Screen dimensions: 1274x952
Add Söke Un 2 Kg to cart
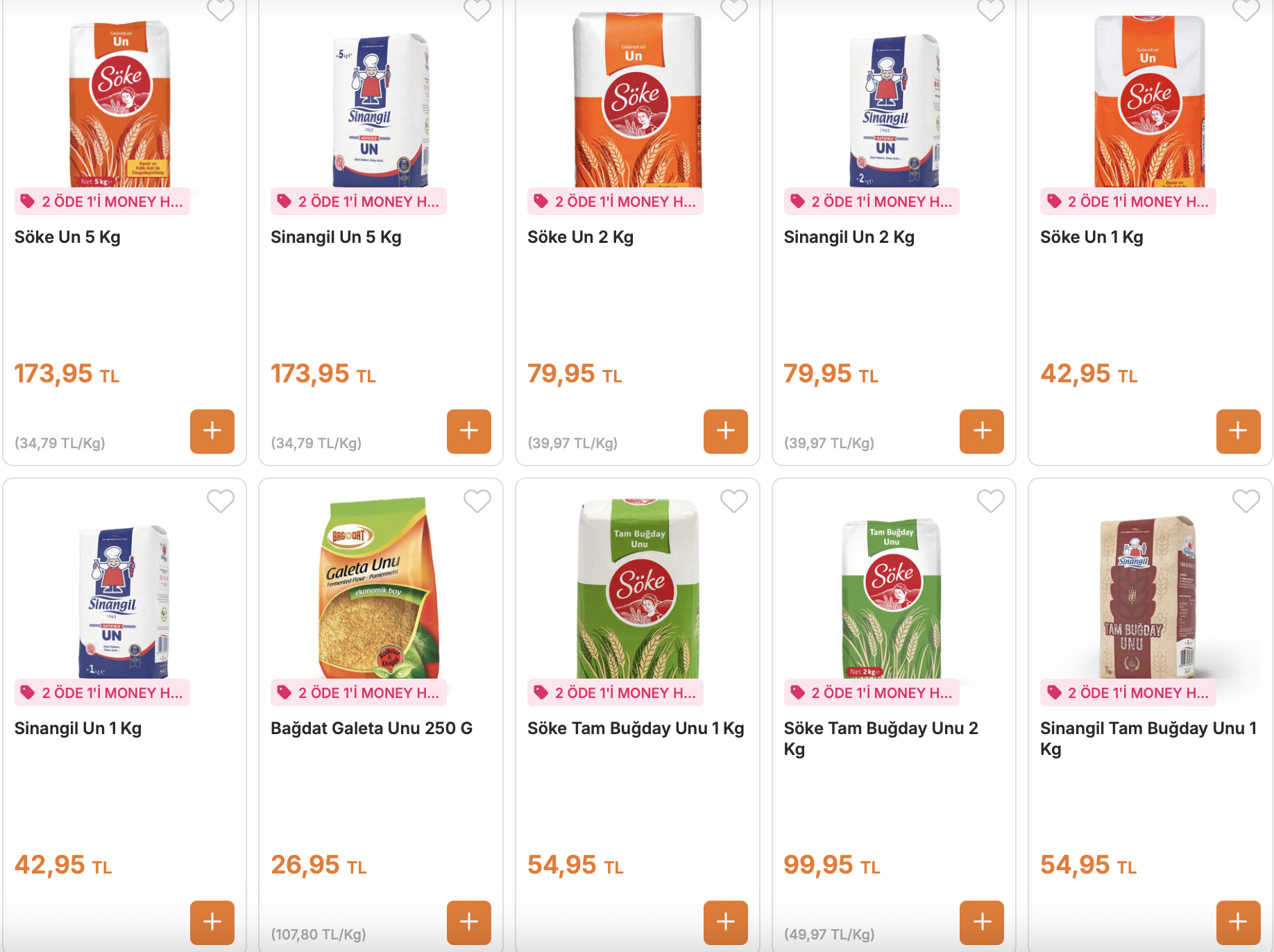[725, 431]
